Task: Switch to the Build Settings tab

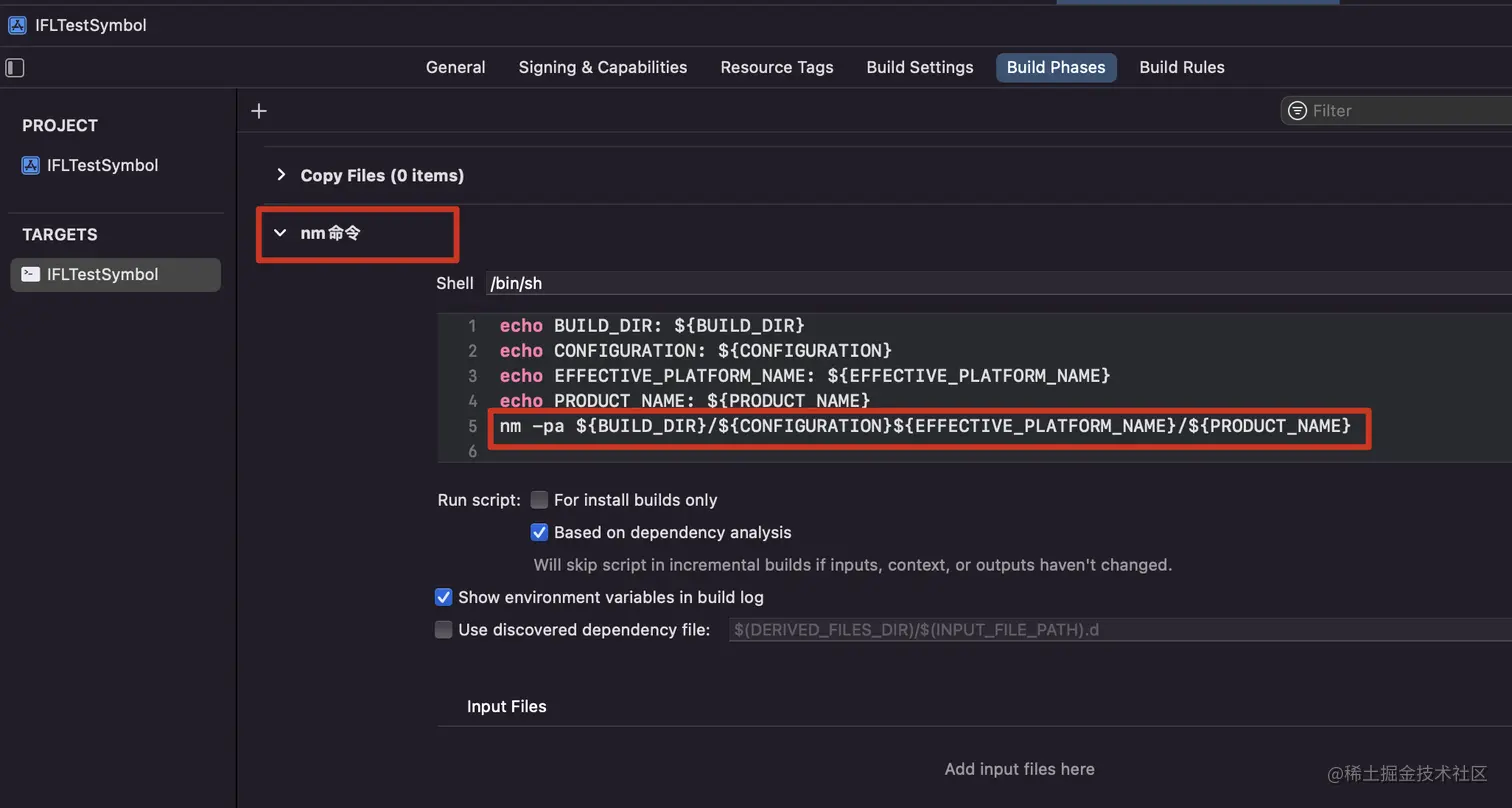Action: (920, 67)
